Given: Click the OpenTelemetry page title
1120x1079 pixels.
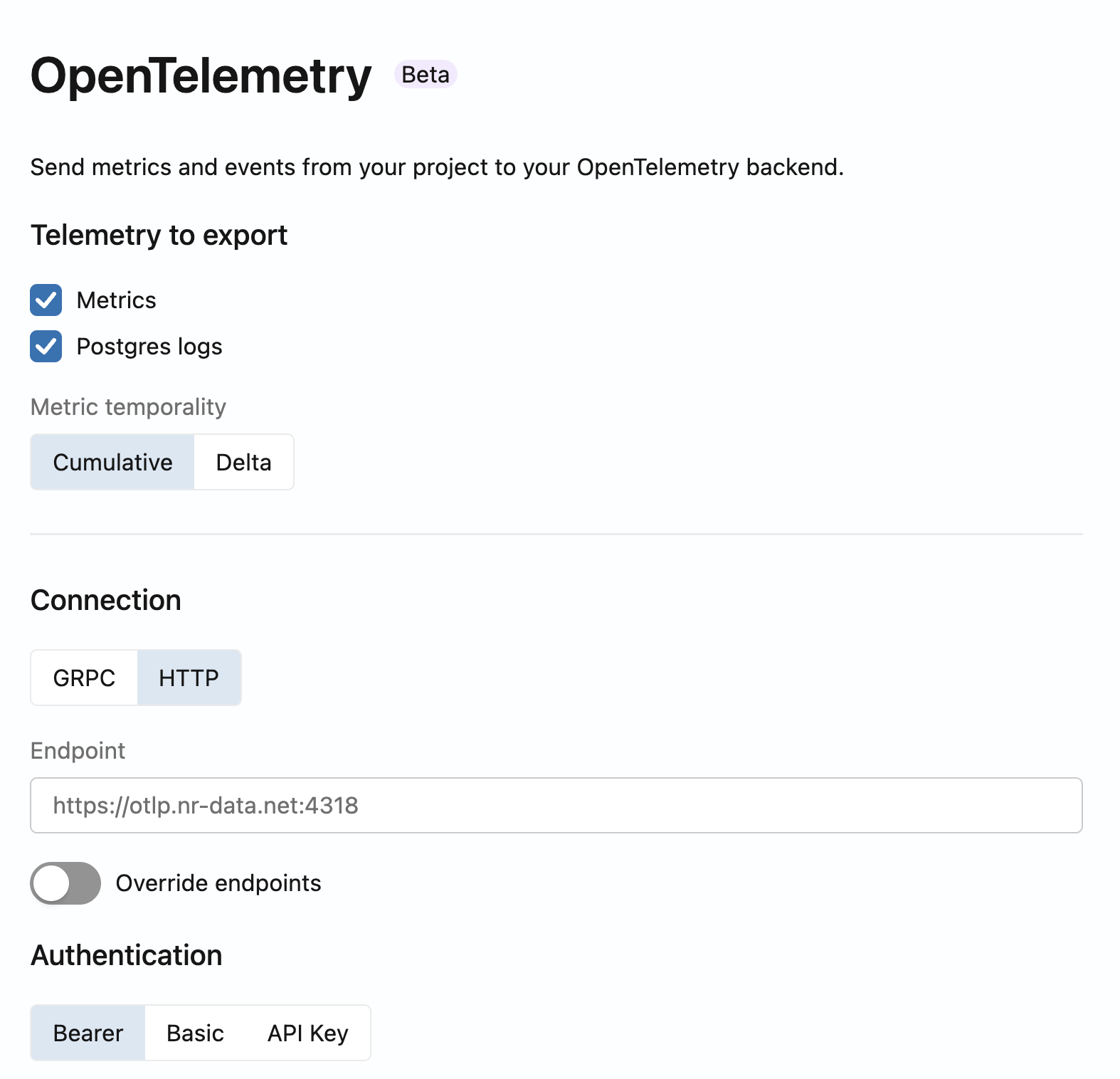Looking at the screenshot, I should click(201, 75).
